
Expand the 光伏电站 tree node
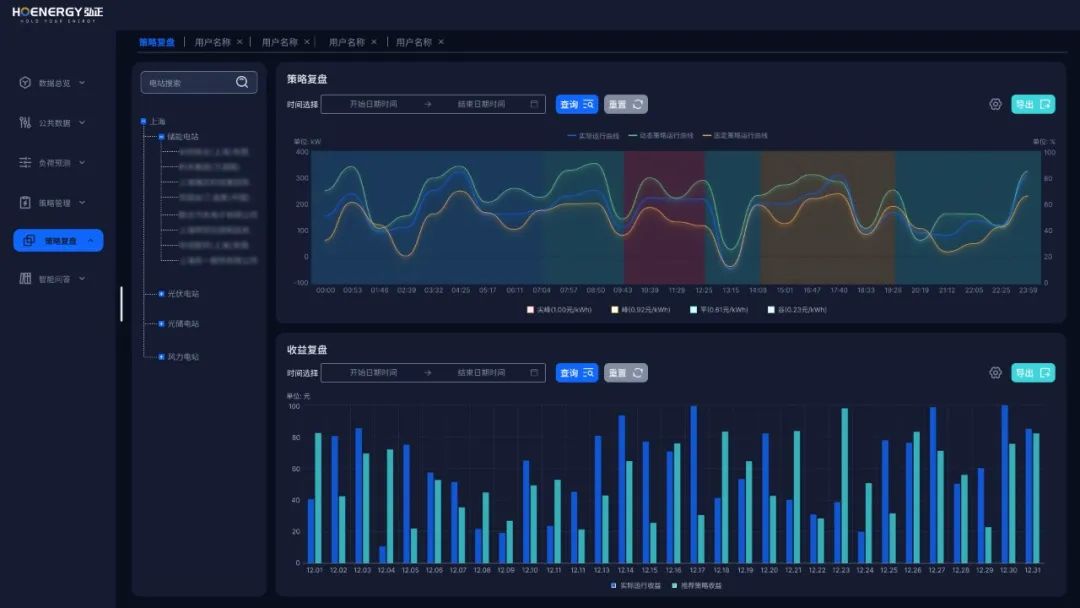pos(161,294)
